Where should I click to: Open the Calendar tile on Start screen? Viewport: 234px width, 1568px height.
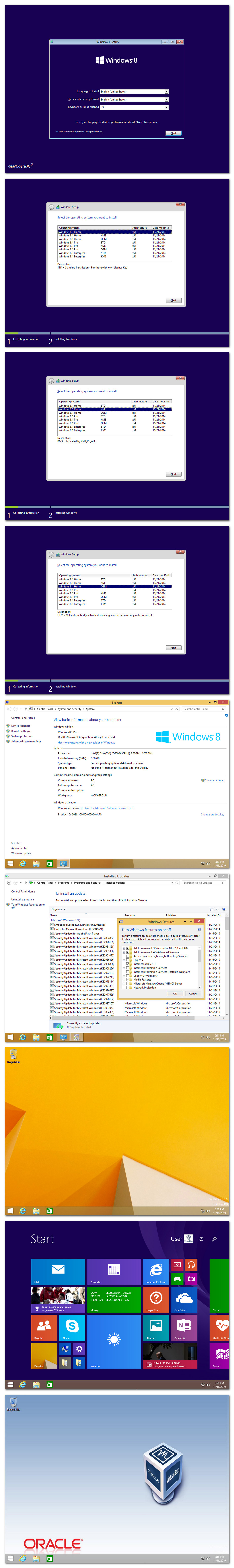coord(114,1271)
